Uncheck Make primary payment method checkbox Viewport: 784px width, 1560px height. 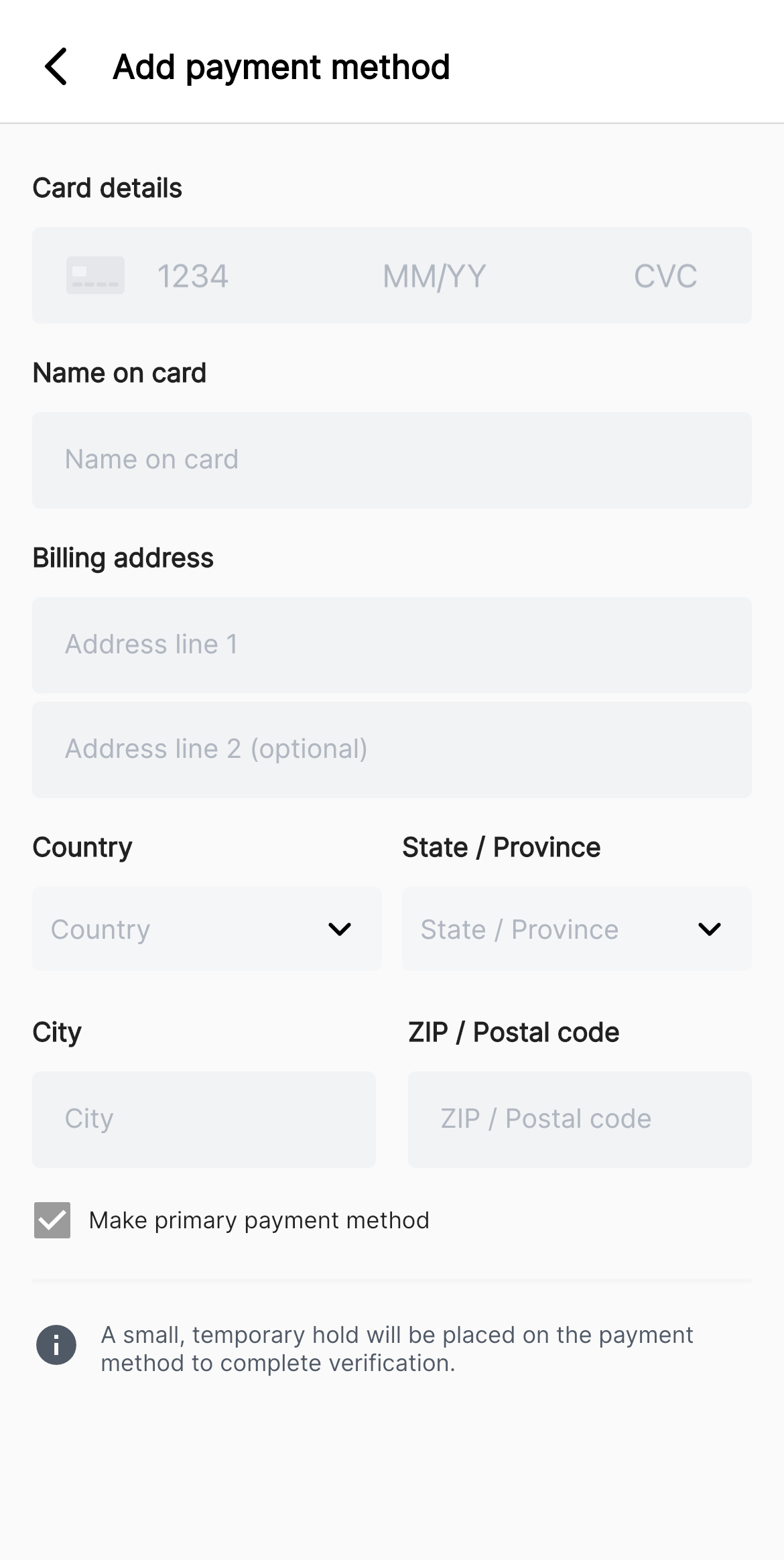(x=52, y=1220)
